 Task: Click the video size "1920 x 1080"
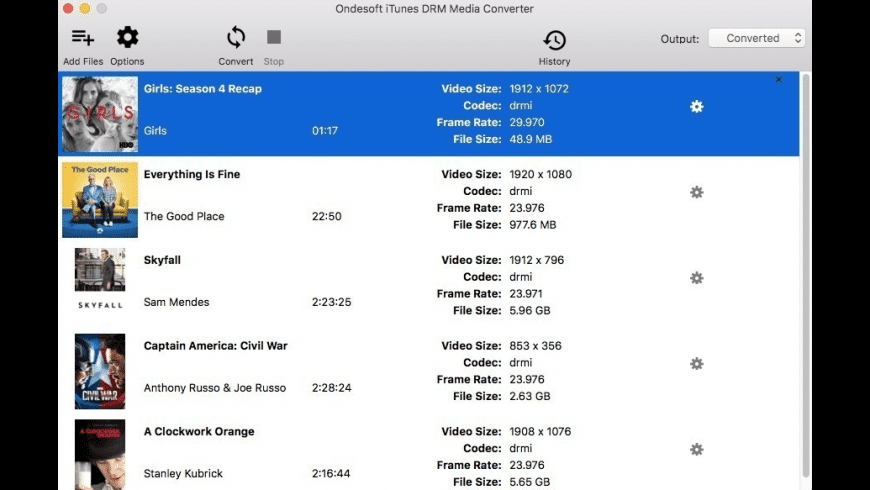coord(540,174)
